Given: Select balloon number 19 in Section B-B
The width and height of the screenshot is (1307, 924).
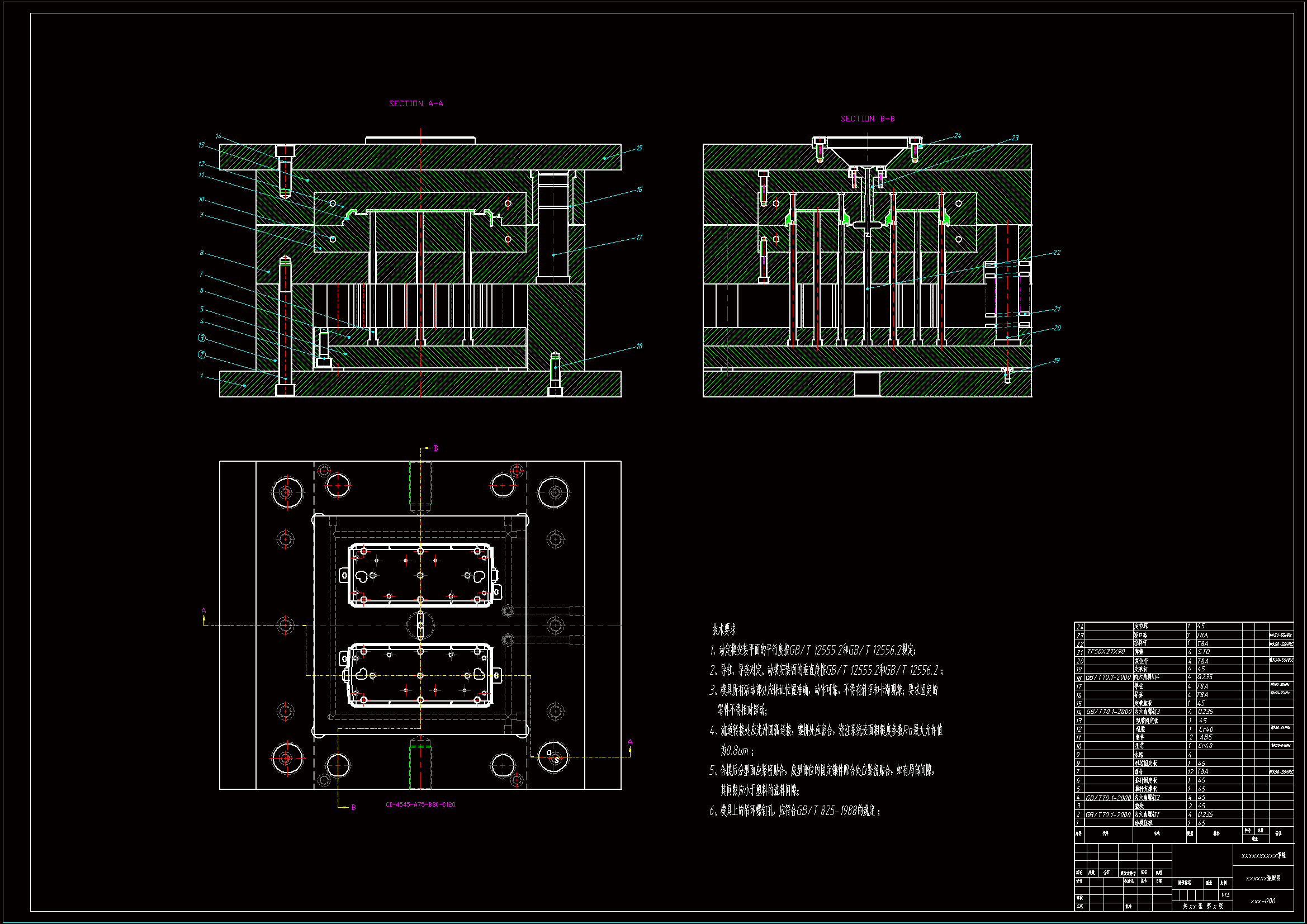Looking at the screenshot, I should (1056, 361).
